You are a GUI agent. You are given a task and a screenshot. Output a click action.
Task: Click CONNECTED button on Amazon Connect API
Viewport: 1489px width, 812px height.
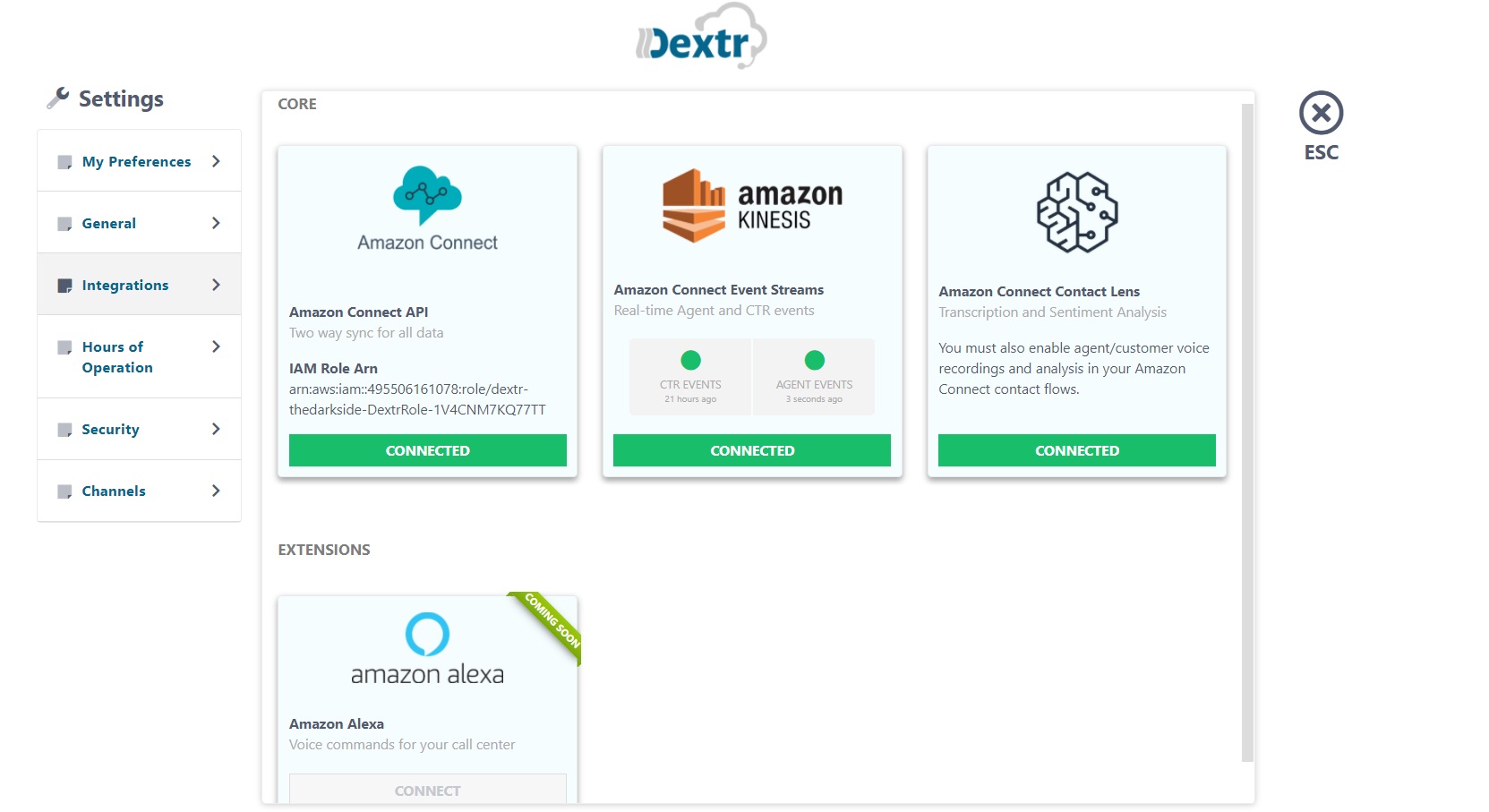428,450
